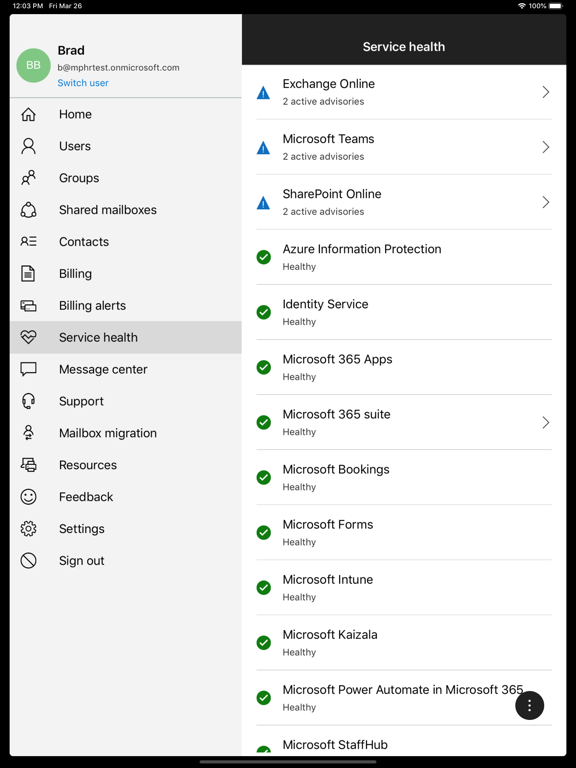
Task: Tap "2 active advisories" under Microsoft Teams
Action: 323,157
